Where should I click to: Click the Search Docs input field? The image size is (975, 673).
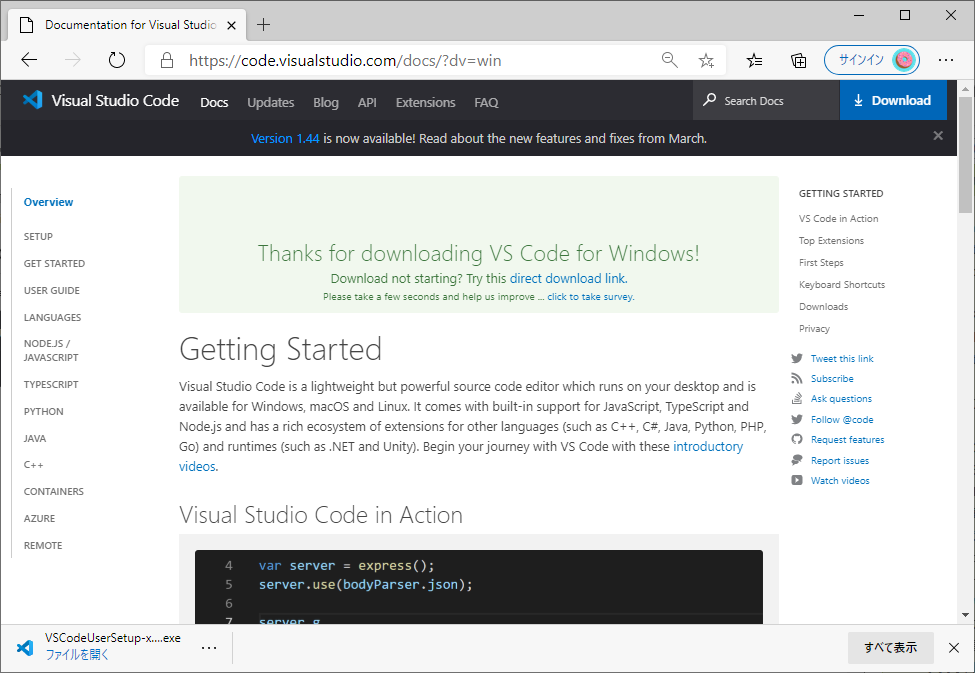pyautogui.click(x=766, y=100)
